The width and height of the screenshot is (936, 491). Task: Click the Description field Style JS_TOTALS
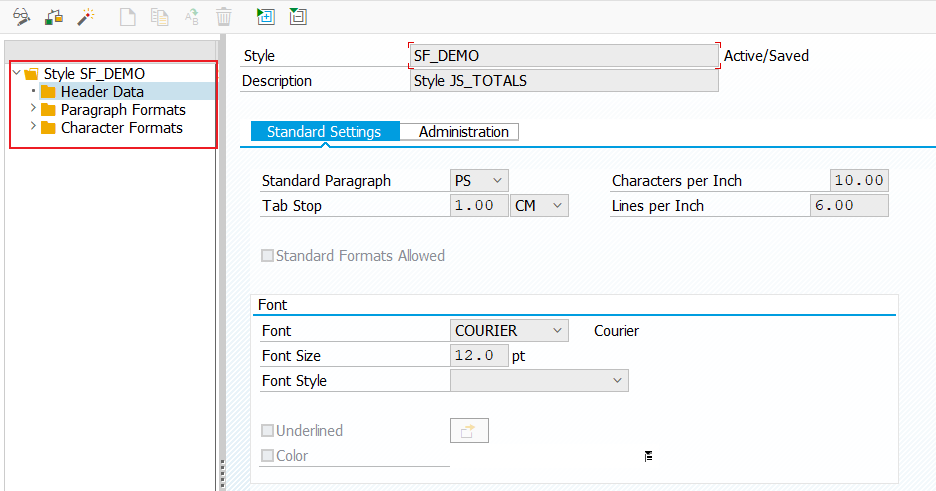tap(564, 81)
